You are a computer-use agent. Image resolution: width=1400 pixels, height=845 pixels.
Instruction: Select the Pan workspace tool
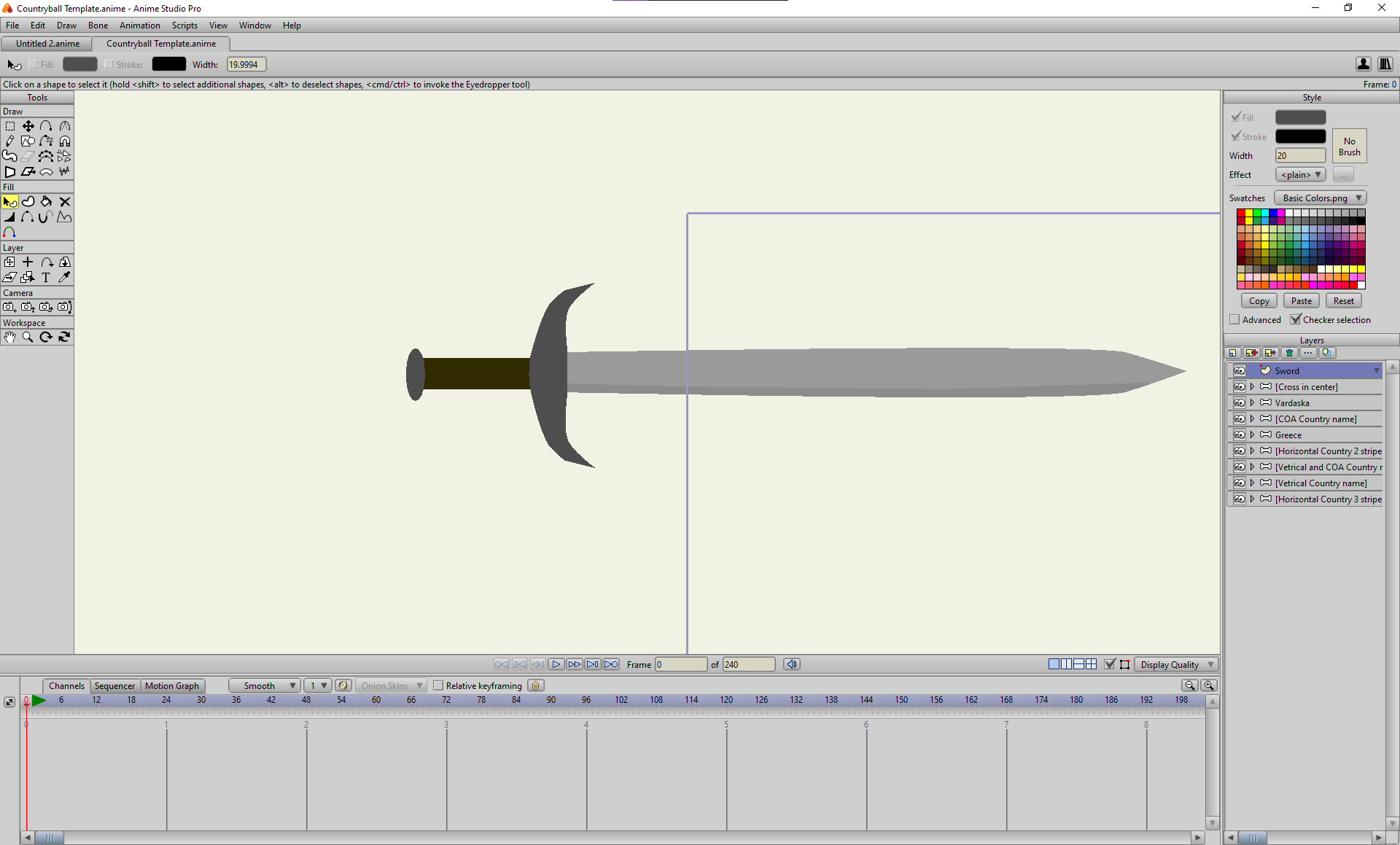9,337
